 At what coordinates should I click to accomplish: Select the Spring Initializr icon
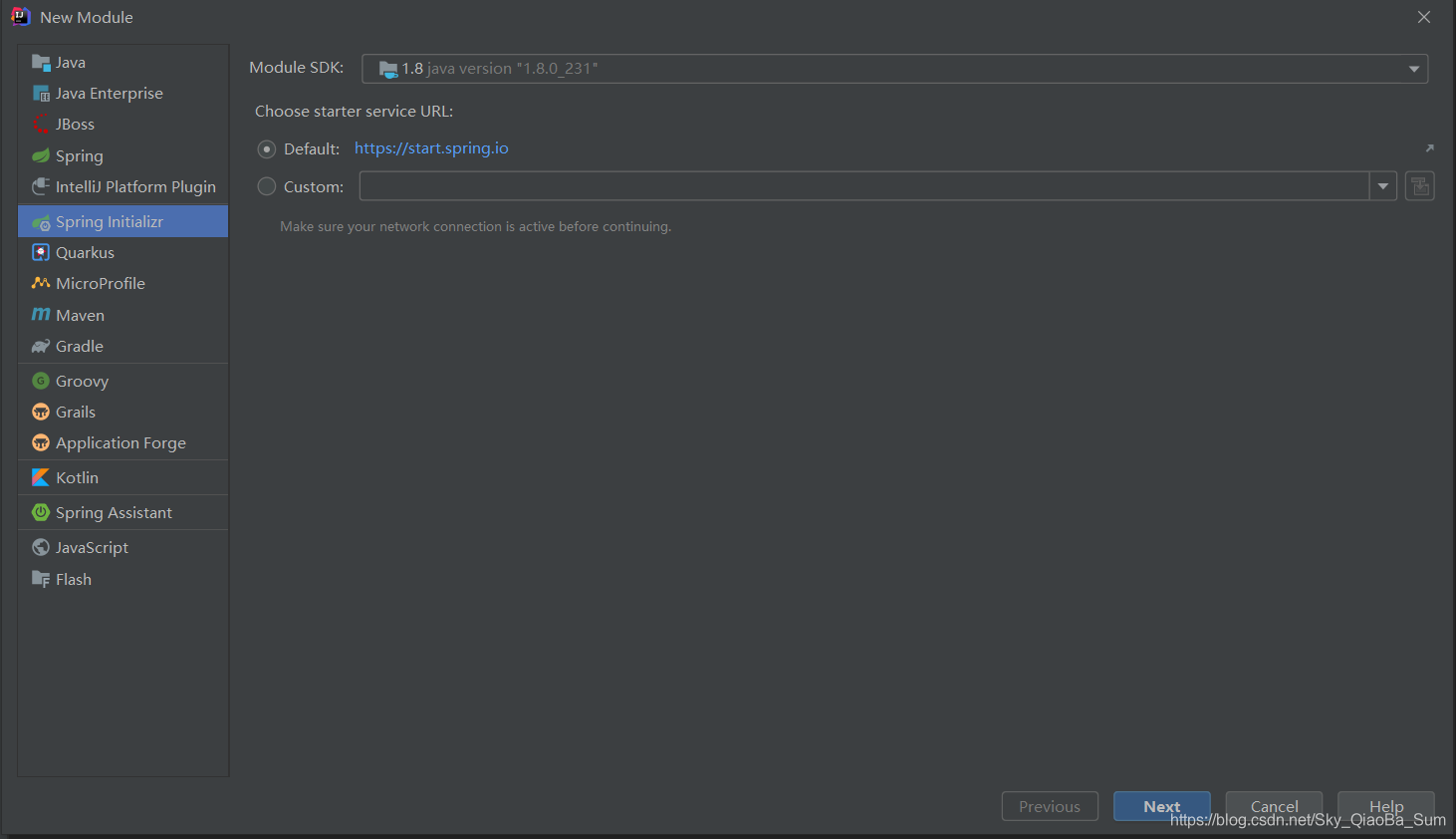click(41, 222)
